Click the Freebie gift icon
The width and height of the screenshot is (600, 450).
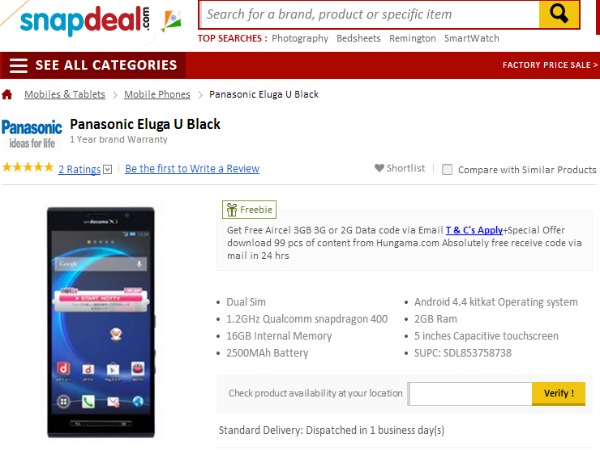coord(232,210)
